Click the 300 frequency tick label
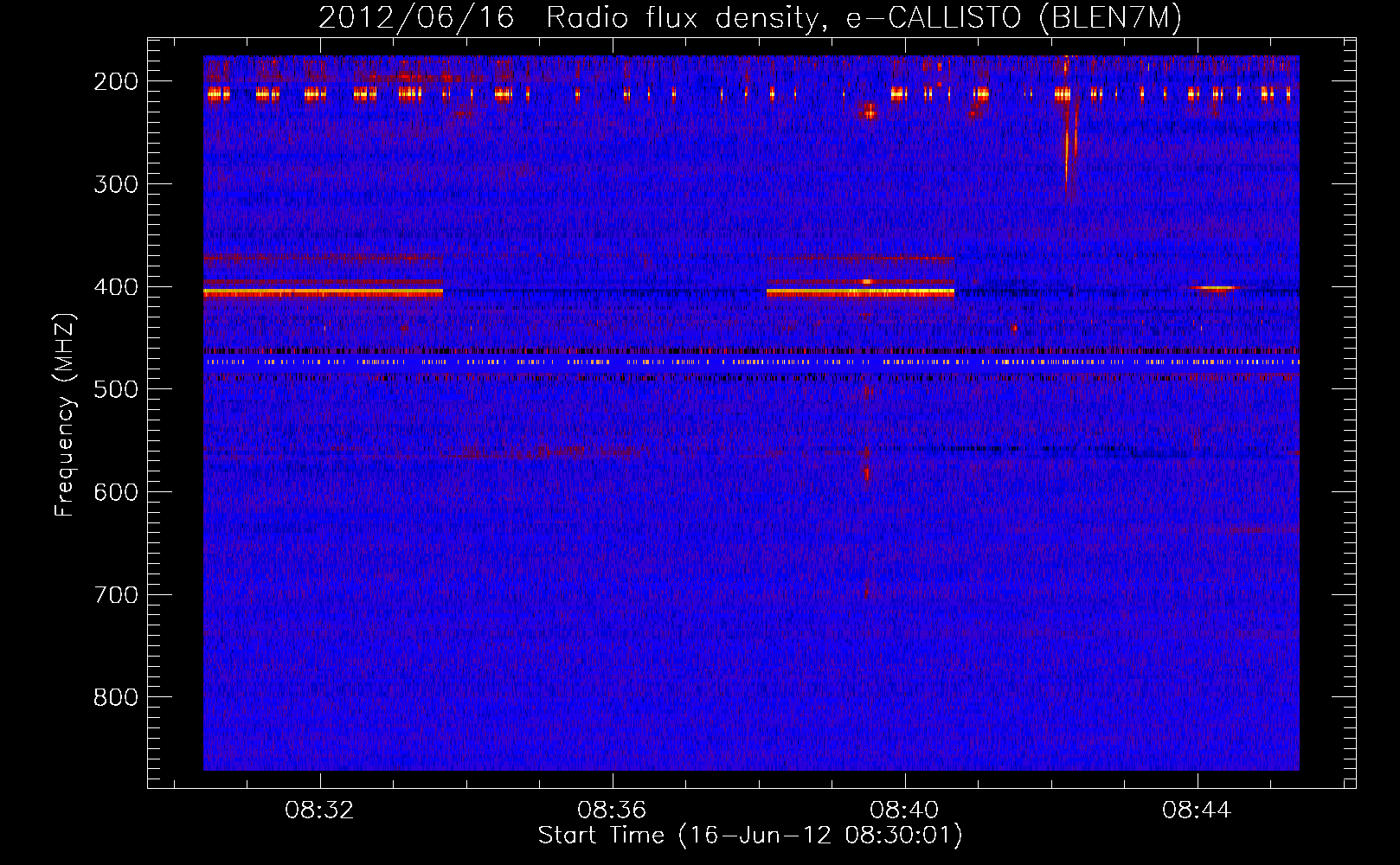This screenshot has height=865, width=1400. [x=115, y=184]
